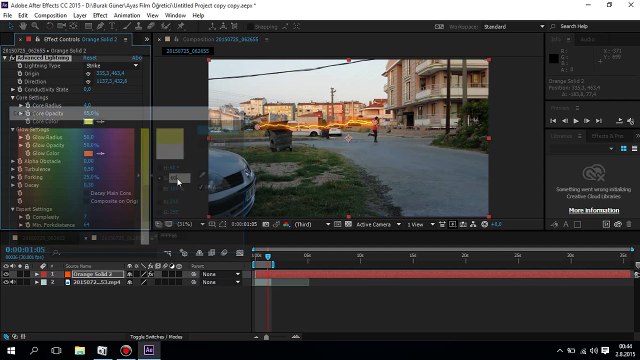Select the Eraser tool

click(151, 26)
